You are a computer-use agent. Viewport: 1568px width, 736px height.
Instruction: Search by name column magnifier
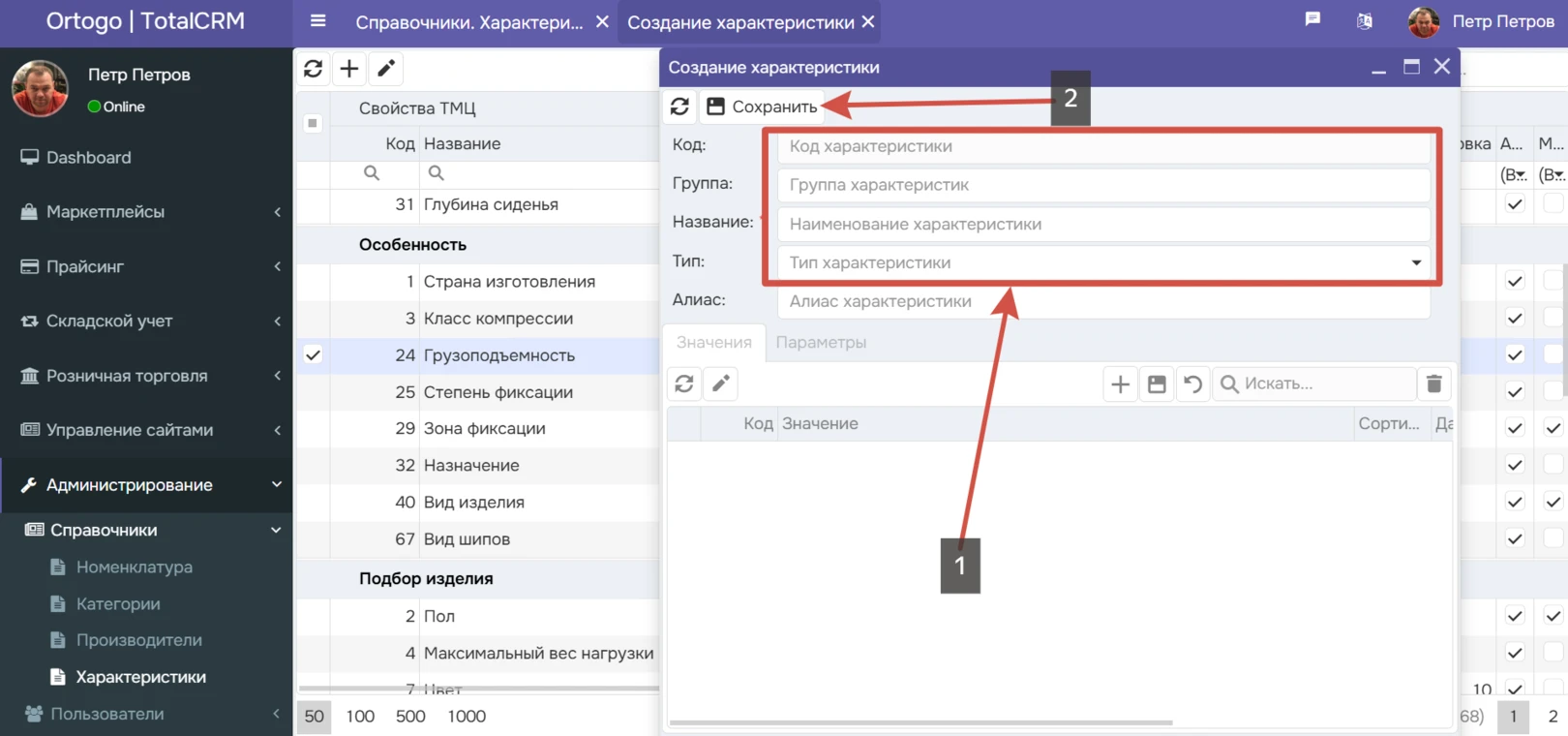coord(437,172)
